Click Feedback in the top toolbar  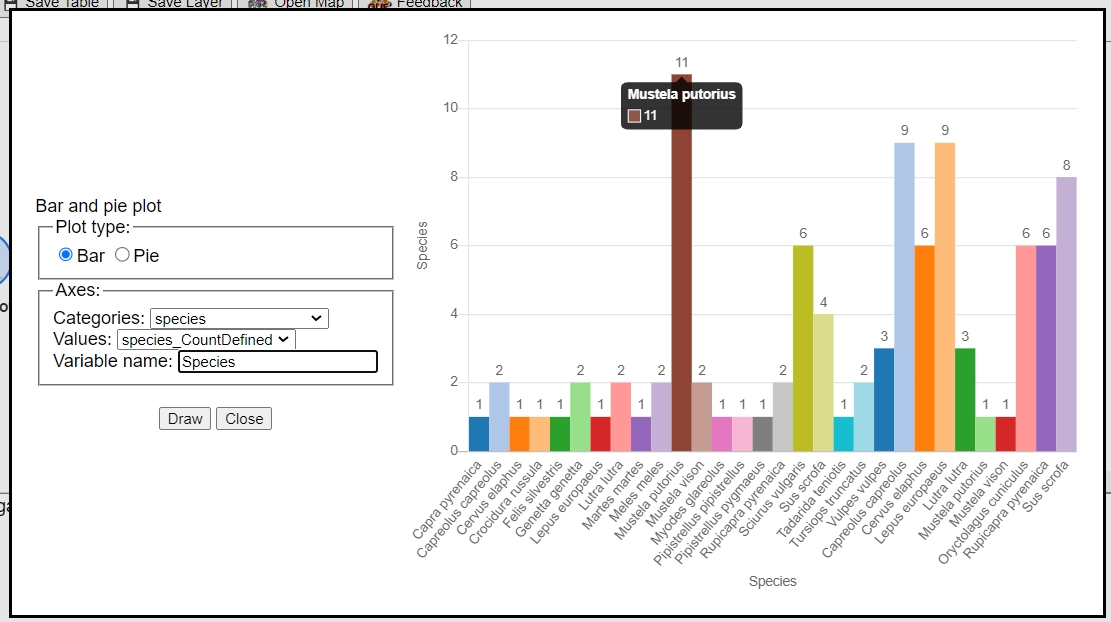pos(416,4)
